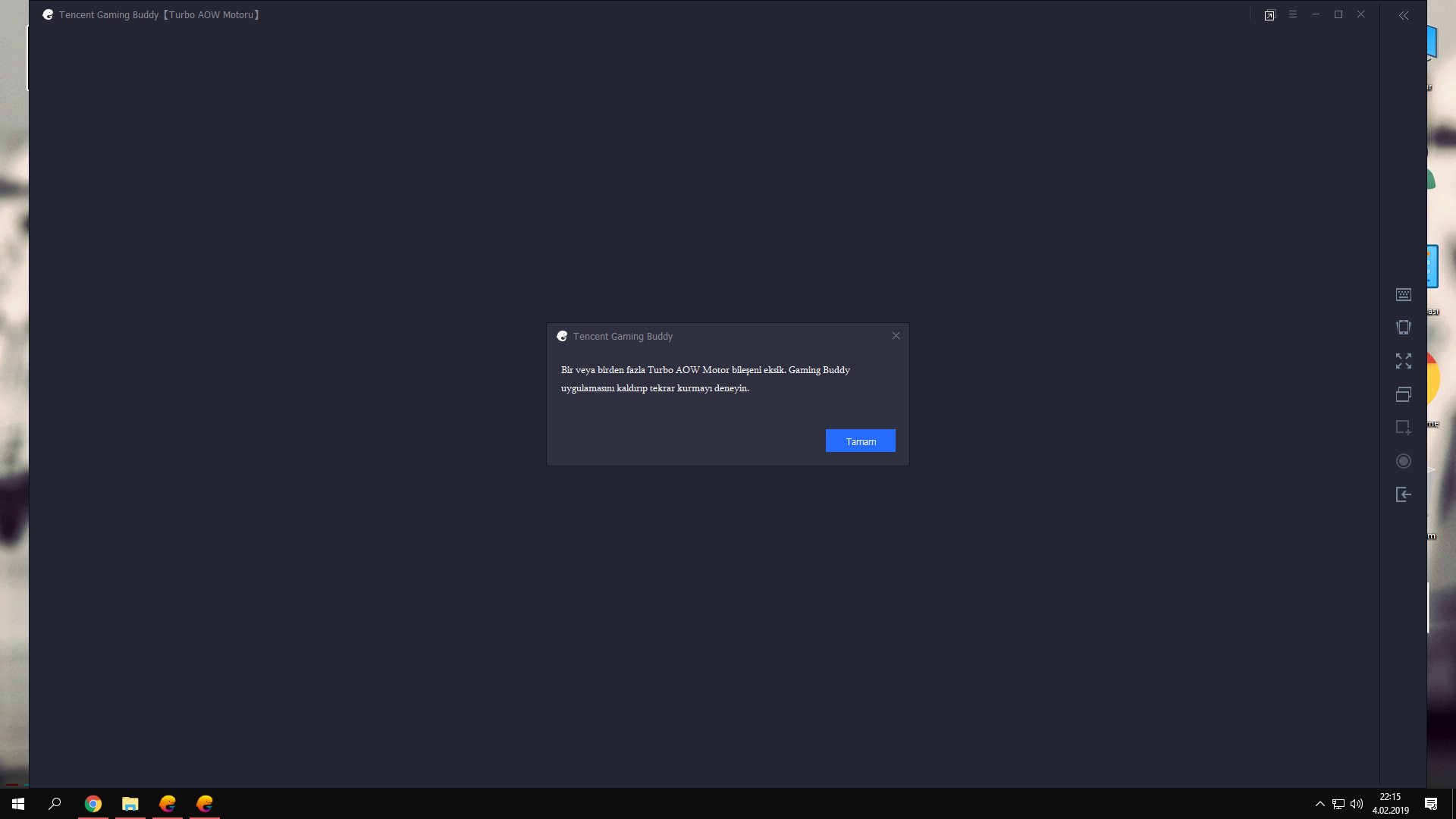Toggle fullscreen mode icon in sidebar
Screen dimensions: 1456x819
(x=1404, y=361)
